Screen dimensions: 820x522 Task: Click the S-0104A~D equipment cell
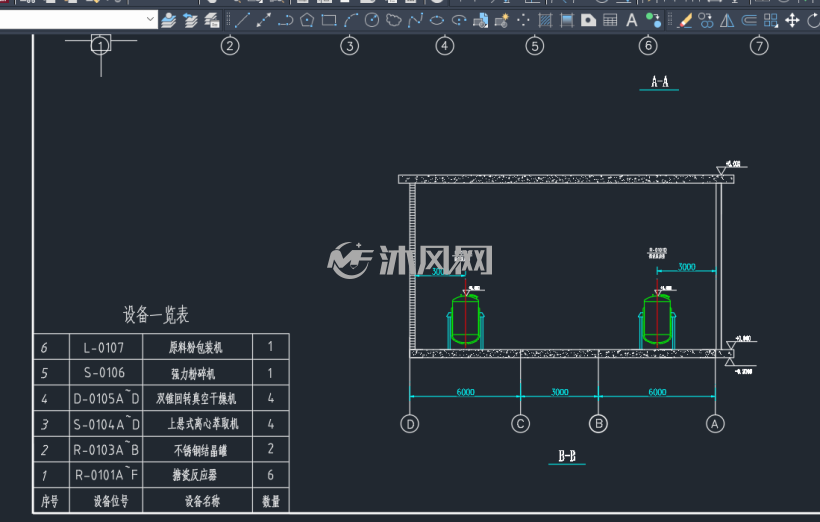pyautogui.click(x=106, y=424)
